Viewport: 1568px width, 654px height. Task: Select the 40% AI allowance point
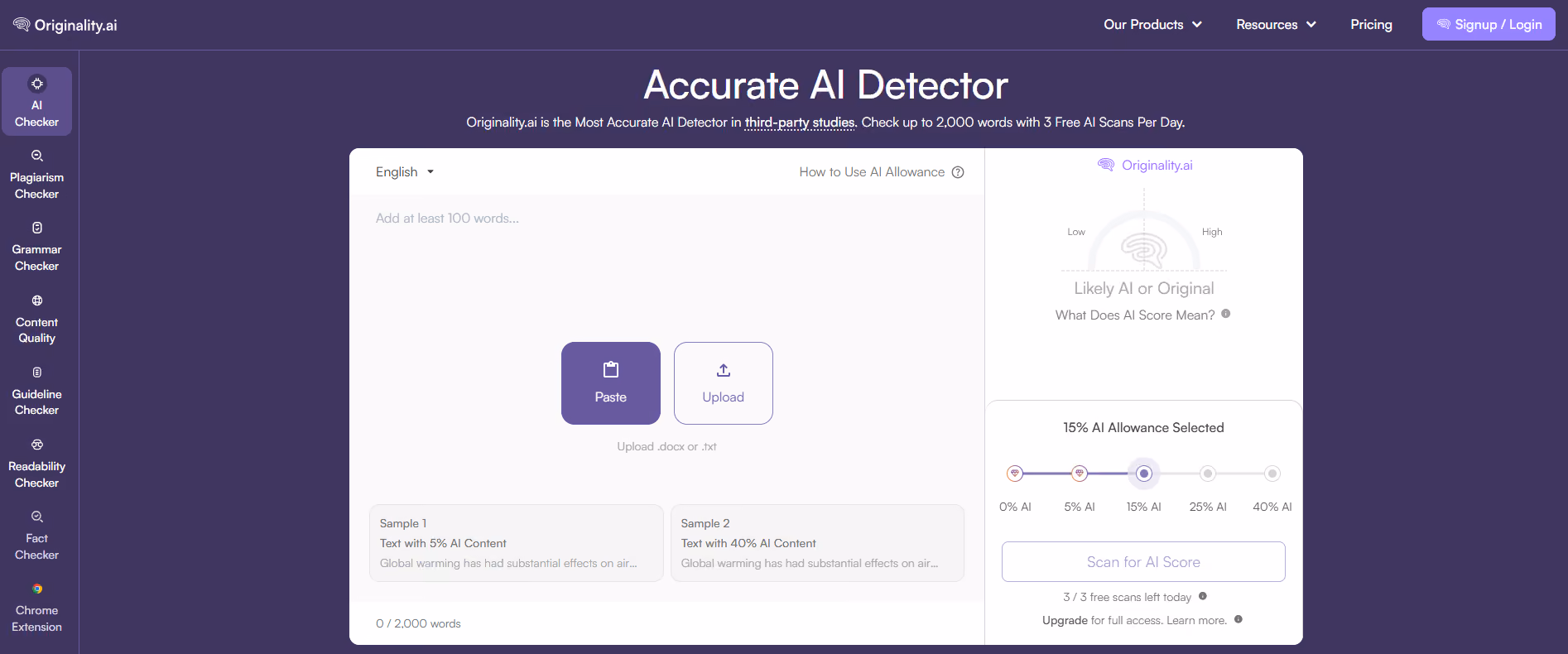pyautogui.click(x=1272, y=474)
